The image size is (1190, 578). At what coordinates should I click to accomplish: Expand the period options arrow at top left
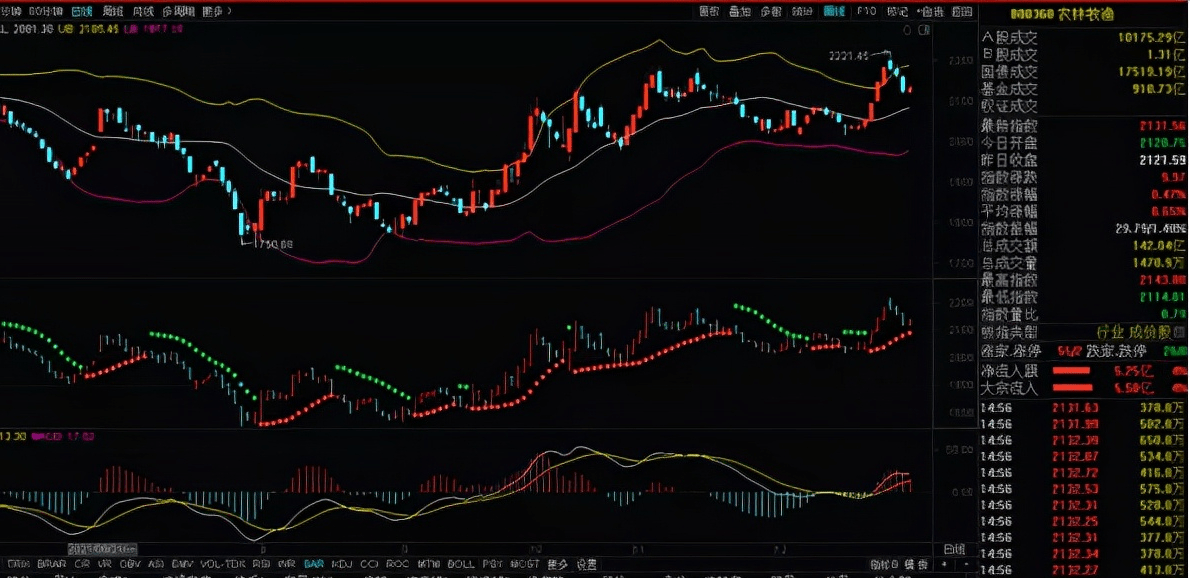(x=230, y=11)
